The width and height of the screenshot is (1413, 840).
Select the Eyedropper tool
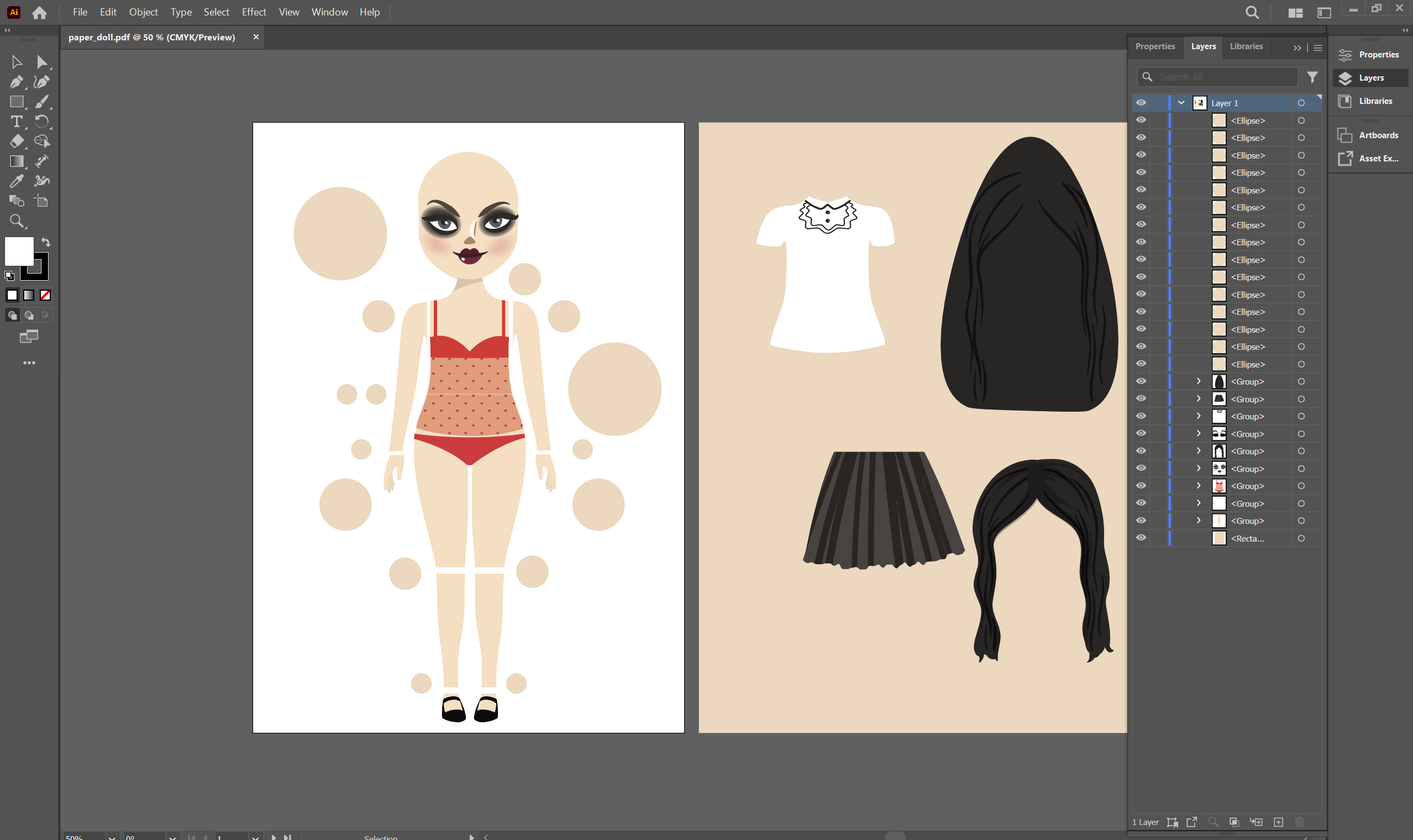[x=17, y=181]
